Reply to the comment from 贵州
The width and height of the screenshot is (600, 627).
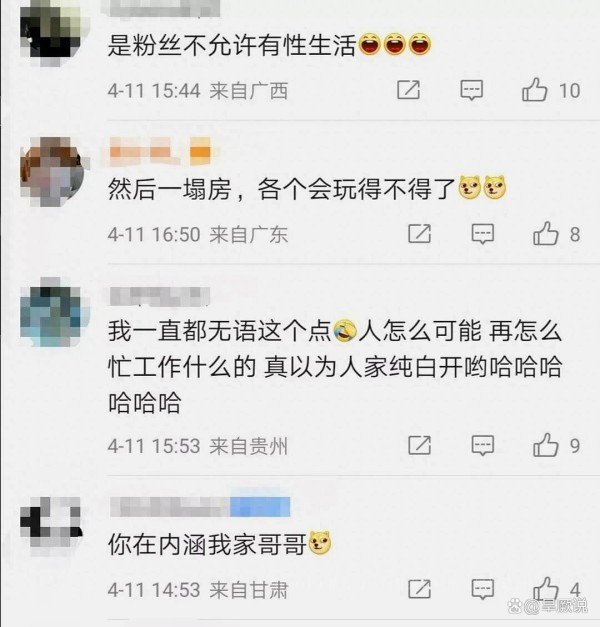pyautogui.click(x=483, y=446)
